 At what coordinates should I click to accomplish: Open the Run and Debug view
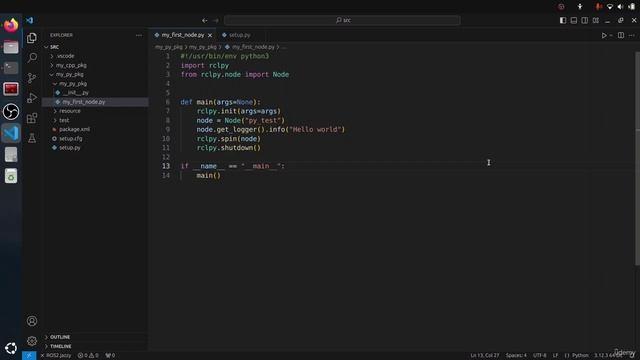(x=32, y=98)
